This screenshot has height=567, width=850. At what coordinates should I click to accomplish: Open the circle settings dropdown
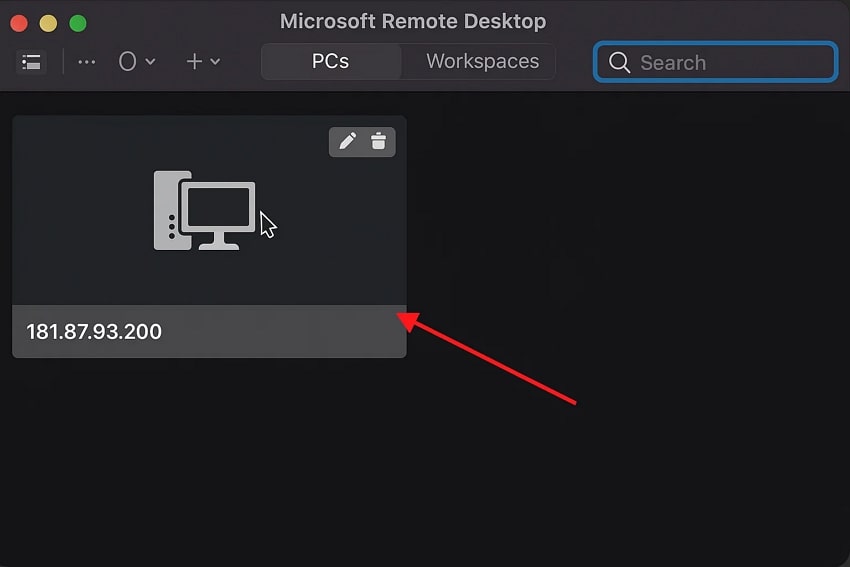pos(137,61)
